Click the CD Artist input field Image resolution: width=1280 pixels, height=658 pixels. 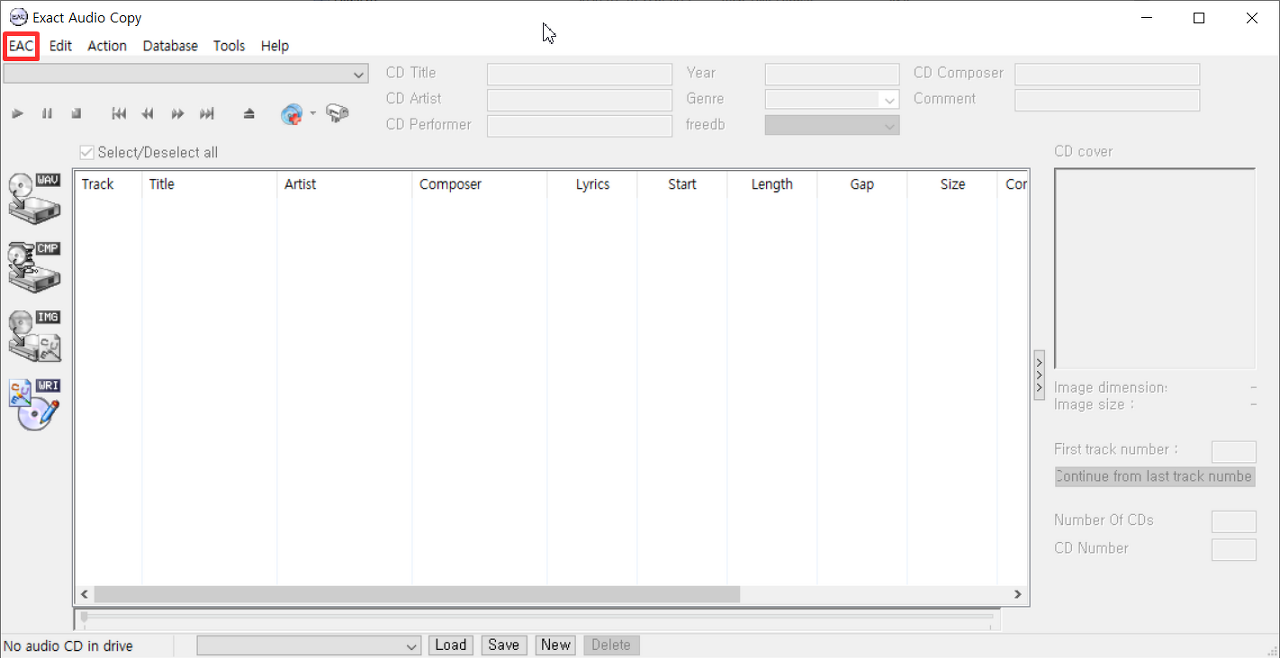580,100
